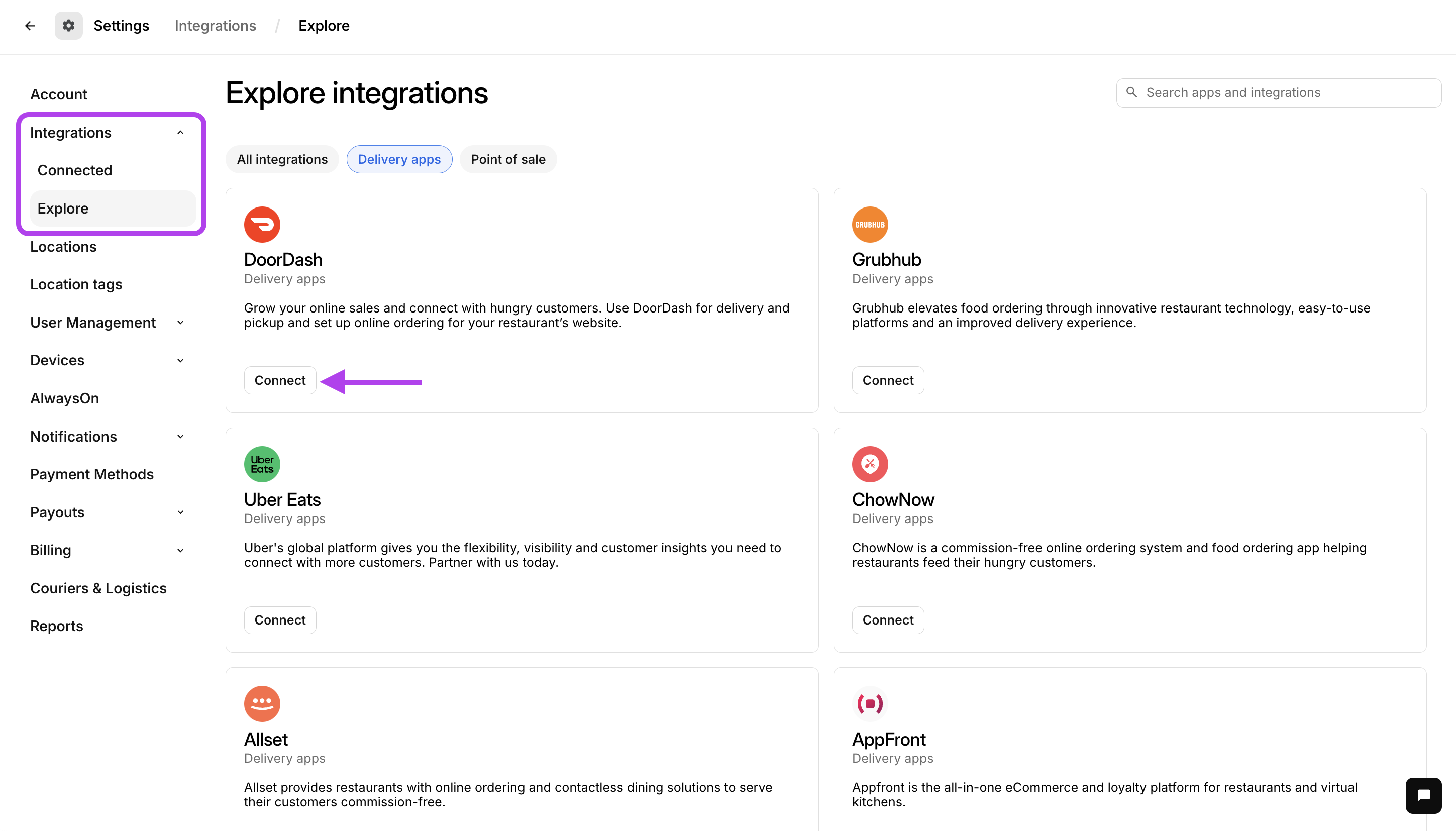Click the Allset card title
Viewport: 1456px width, 831px height.
pyautogui.click(x=266, y=739)
